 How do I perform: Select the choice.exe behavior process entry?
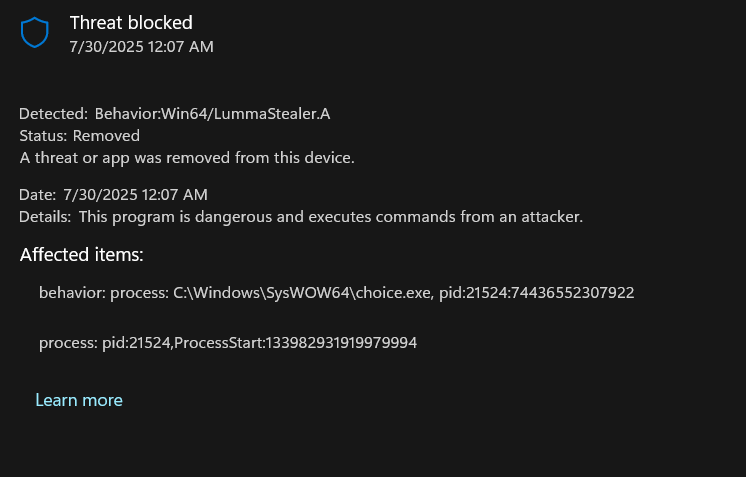coord(336,292)
